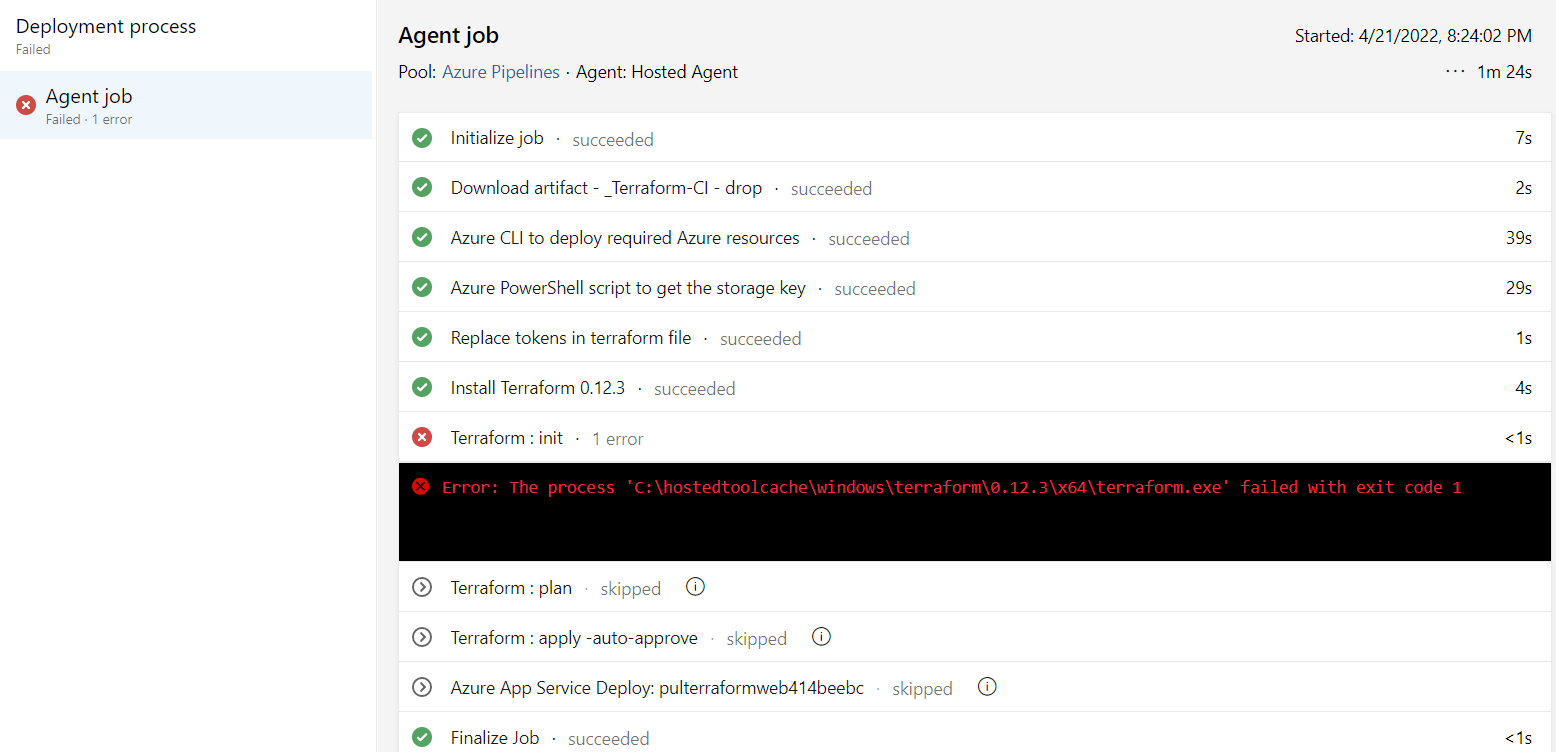The height and width of the screenshot is (752, 1556).
Task: Click the Deployment process heading
Action: click(105, 26)
